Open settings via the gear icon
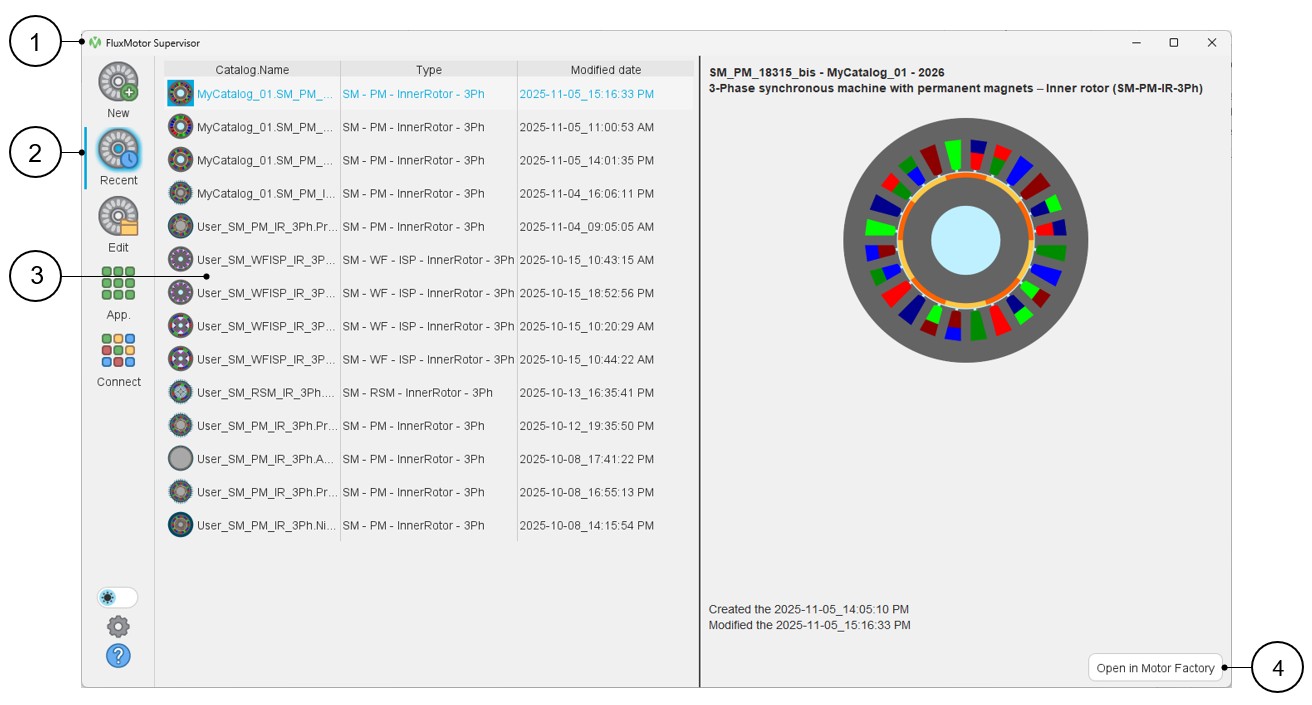 [118, 627]
